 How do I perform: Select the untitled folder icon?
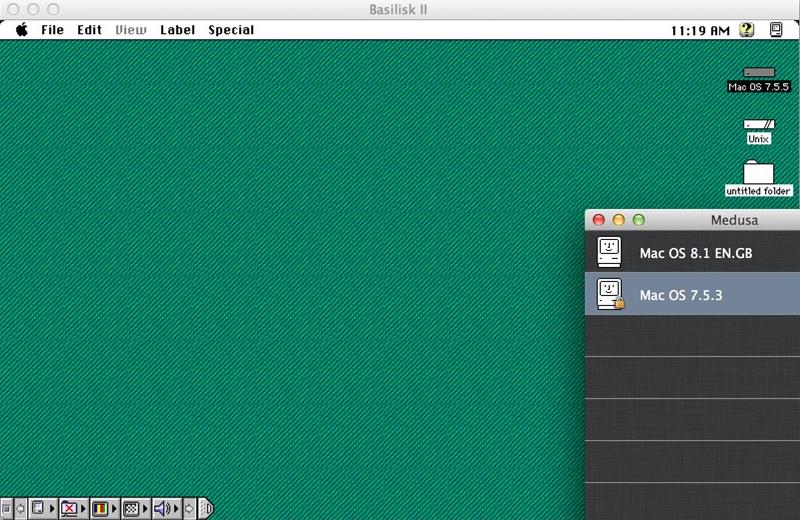click(x=759, y=172)
